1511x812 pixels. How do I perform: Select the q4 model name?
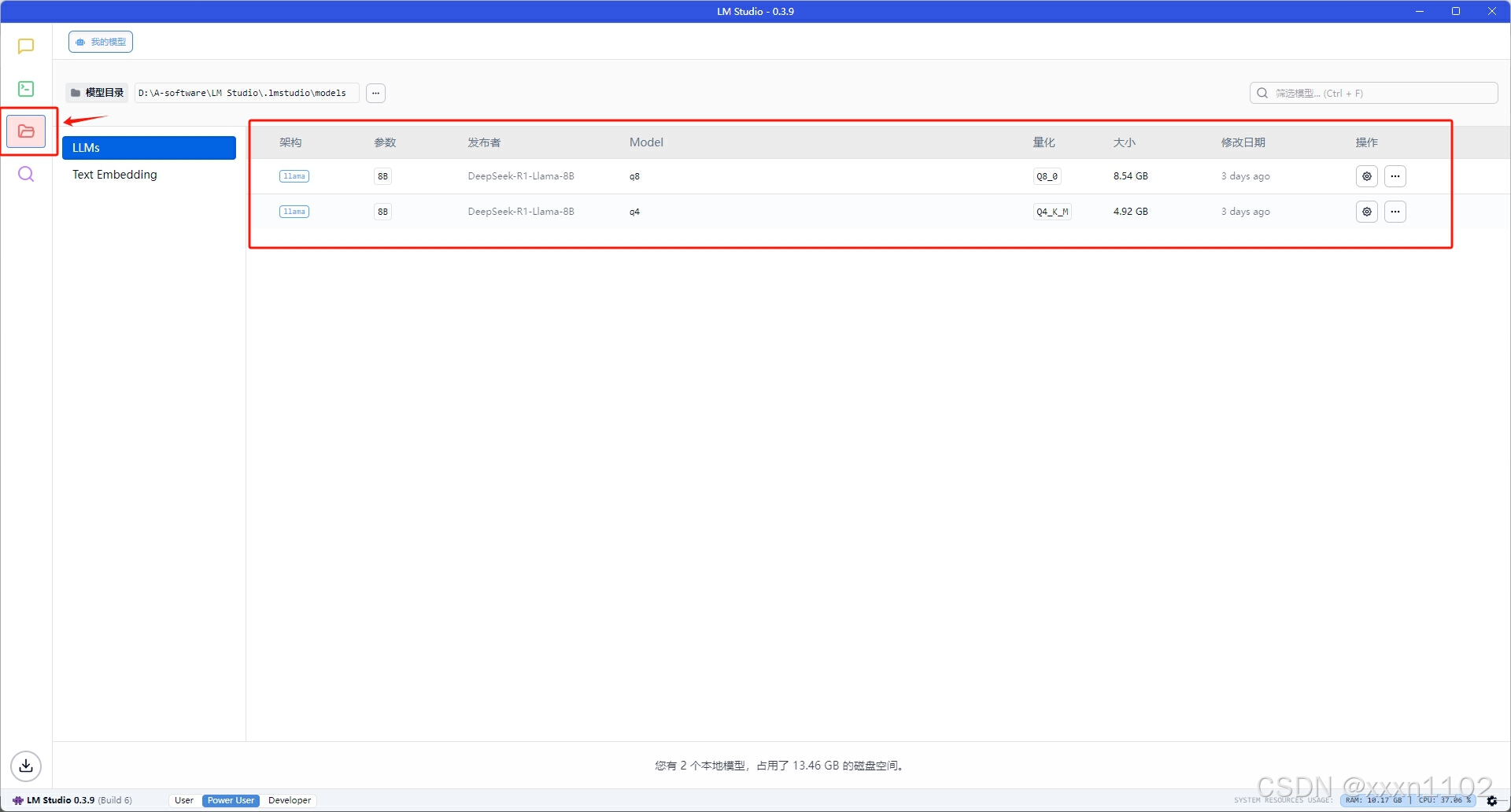click(634, 212)
